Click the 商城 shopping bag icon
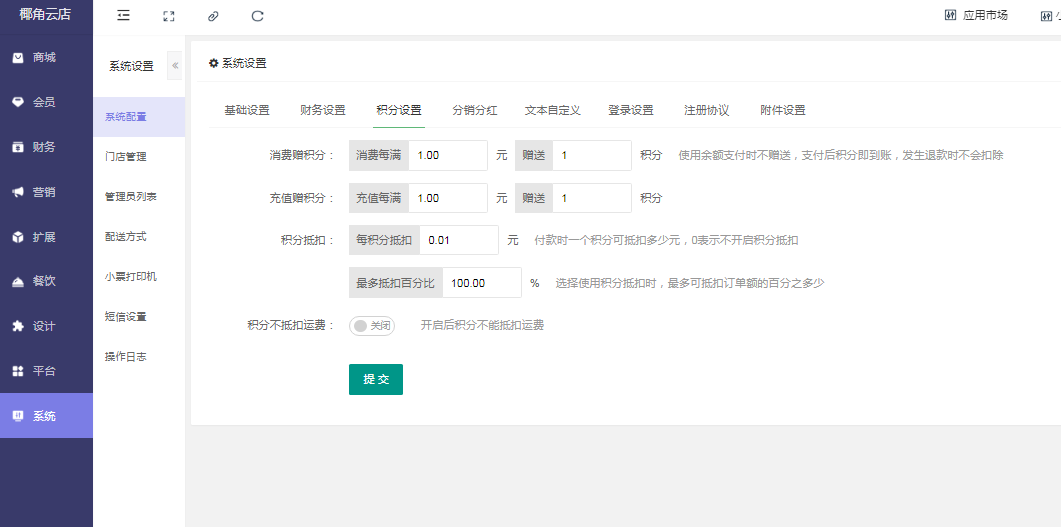This screenshot has width=1061, height=527. coord(18,58)
